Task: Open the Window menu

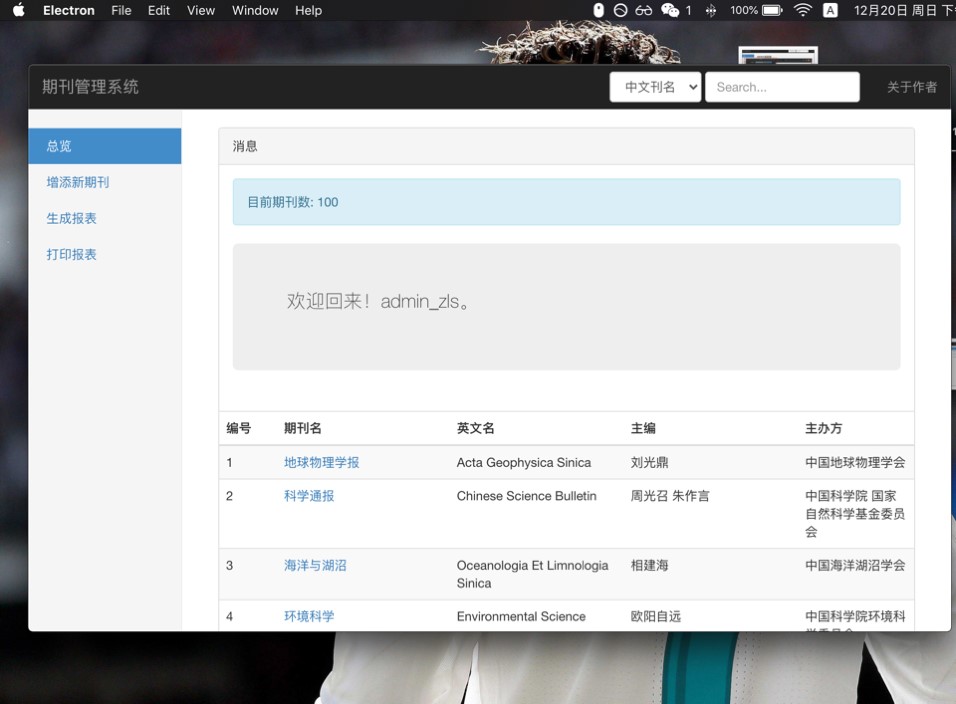Action: [255, 10]
